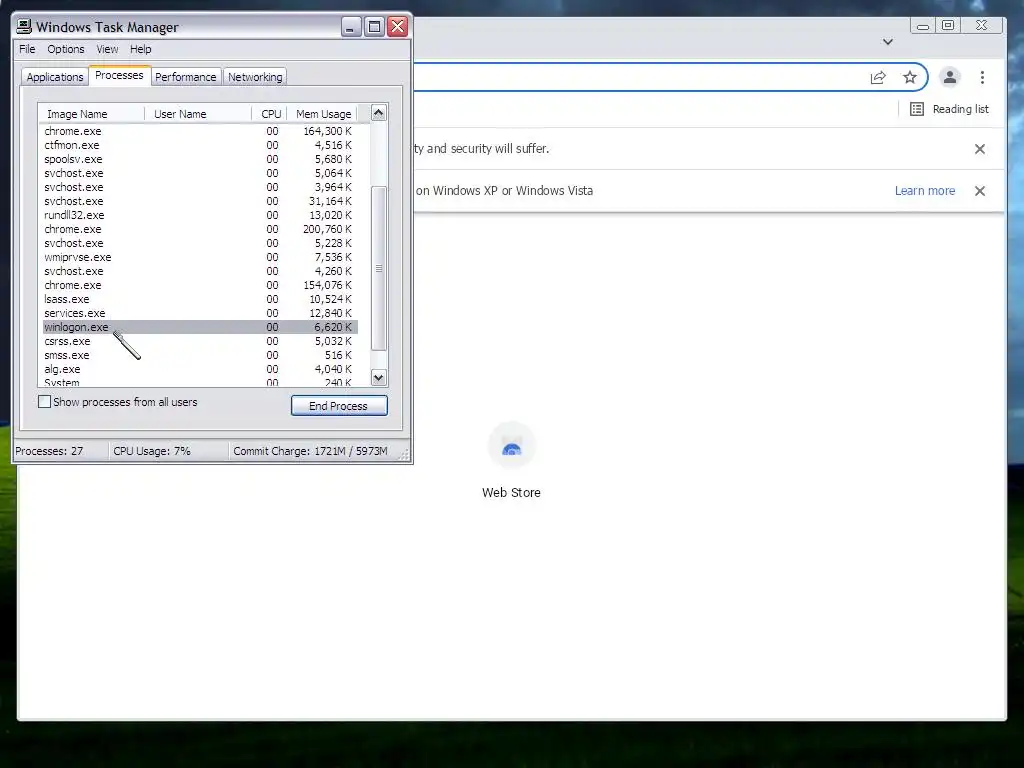The image size is (1024, 768).
Task: Click the End Process button
Action: [x=339, y=406]
